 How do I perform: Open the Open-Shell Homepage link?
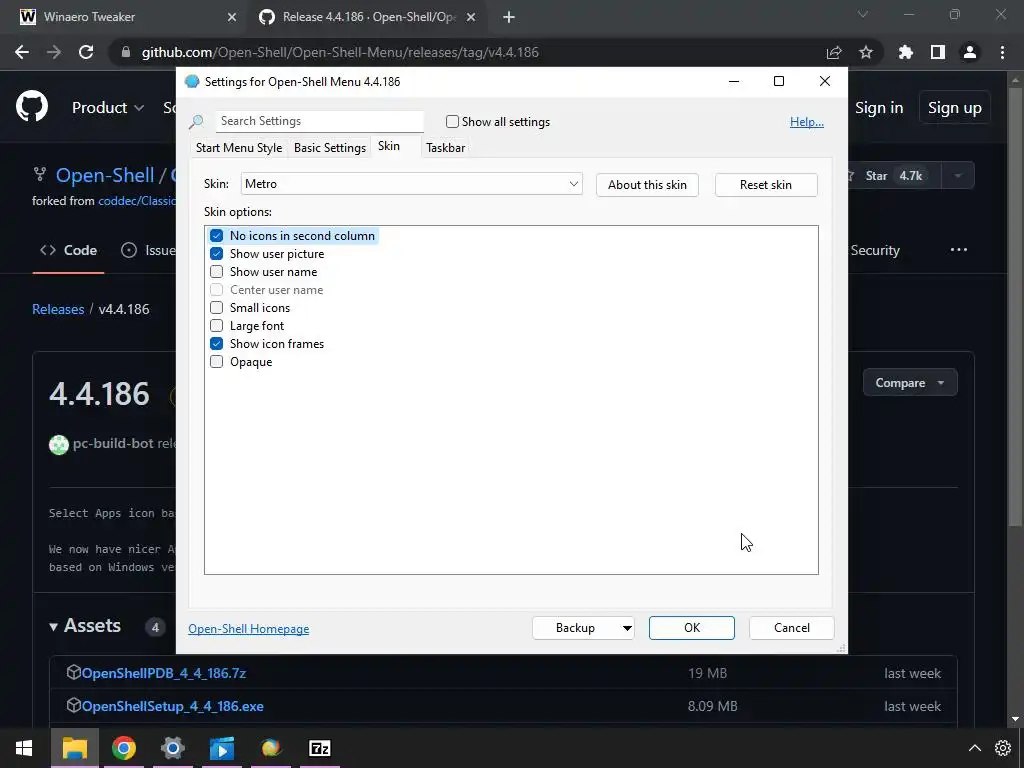[249, 629]
